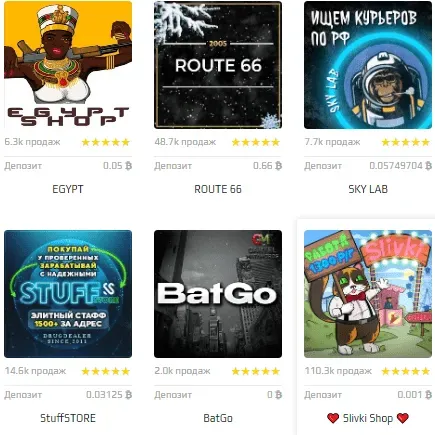This screenshot has width=435, height=435.
Task: Click the EGYPT shop name link
Action: tap(68, 189)
